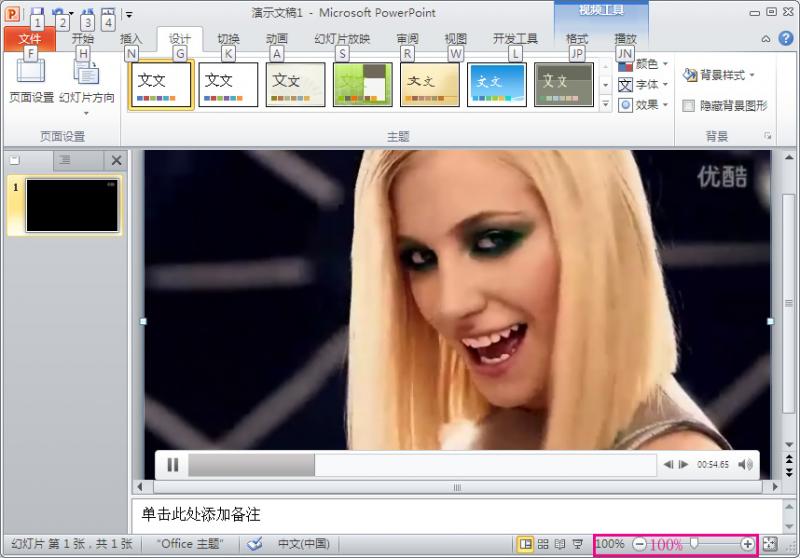Step the video forward
The image size is (800, 558).
684,464
